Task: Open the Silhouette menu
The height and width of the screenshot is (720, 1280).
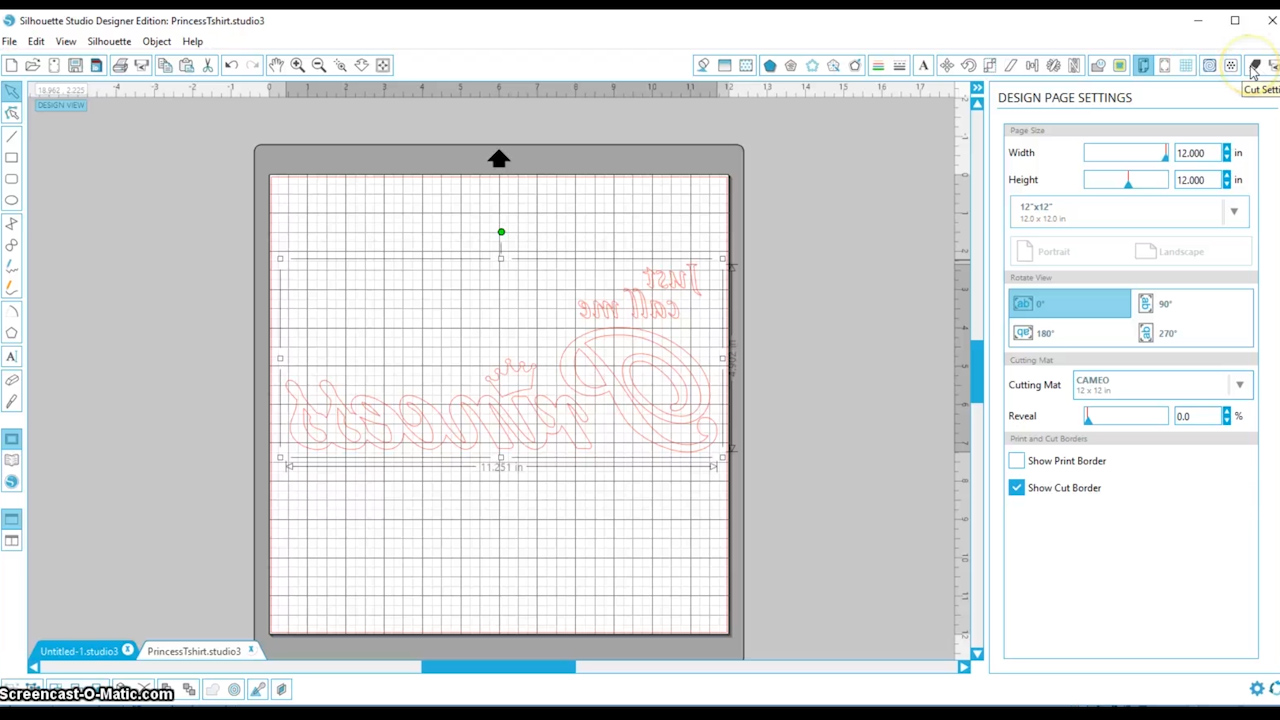Action: click(109, 42)
